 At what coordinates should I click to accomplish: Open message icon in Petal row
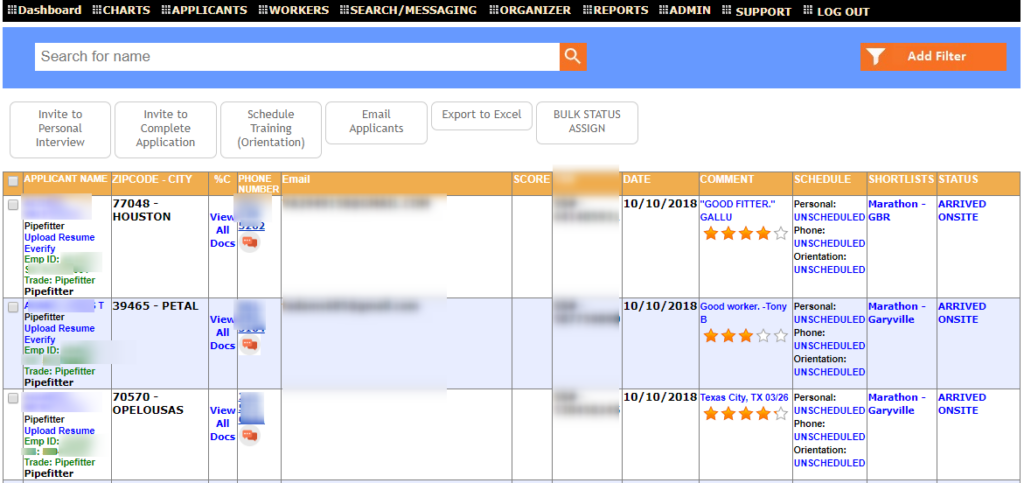[x=249, y=345]
